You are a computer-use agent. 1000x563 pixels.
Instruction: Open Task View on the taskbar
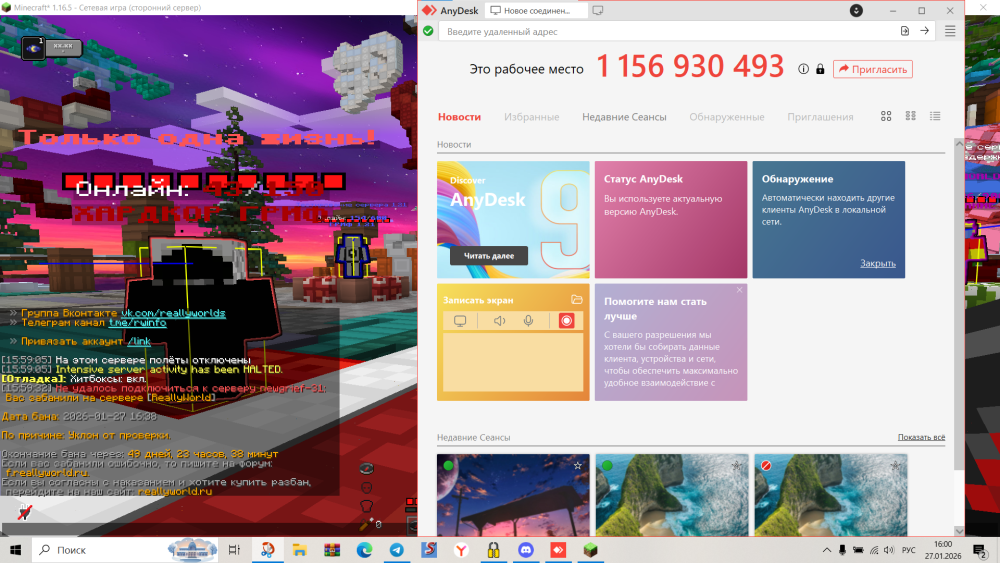[234, 550]
